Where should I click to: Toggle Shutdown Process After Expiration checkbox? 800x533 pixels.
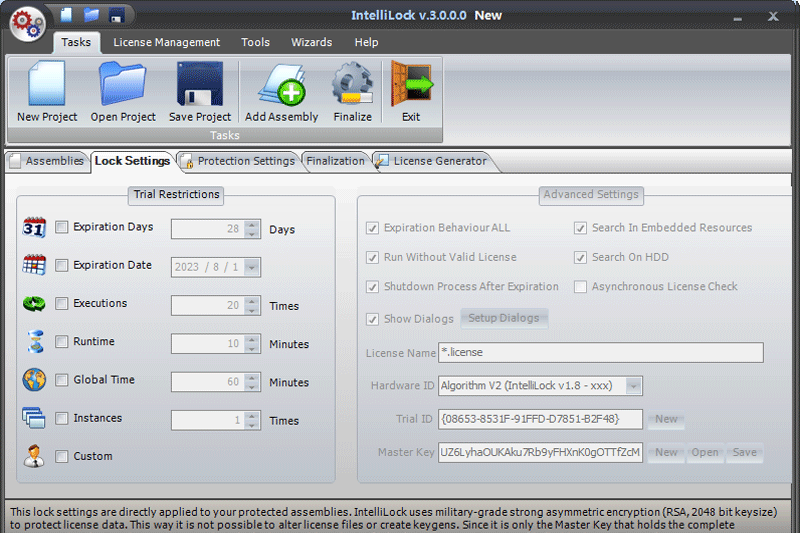pos(372,287)
